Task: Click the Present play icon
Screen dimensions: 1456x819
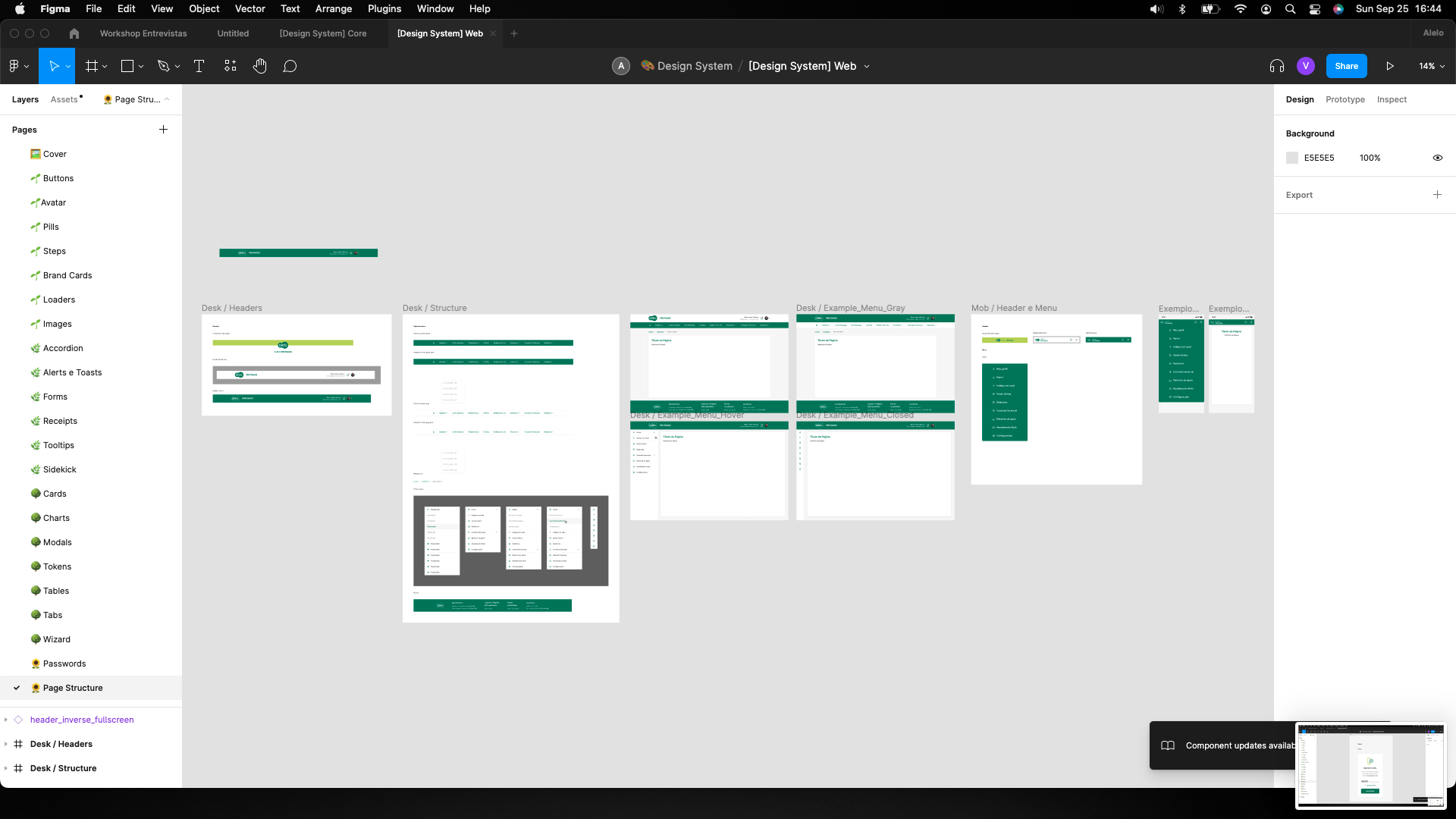Action: (x=1390, y=66)
